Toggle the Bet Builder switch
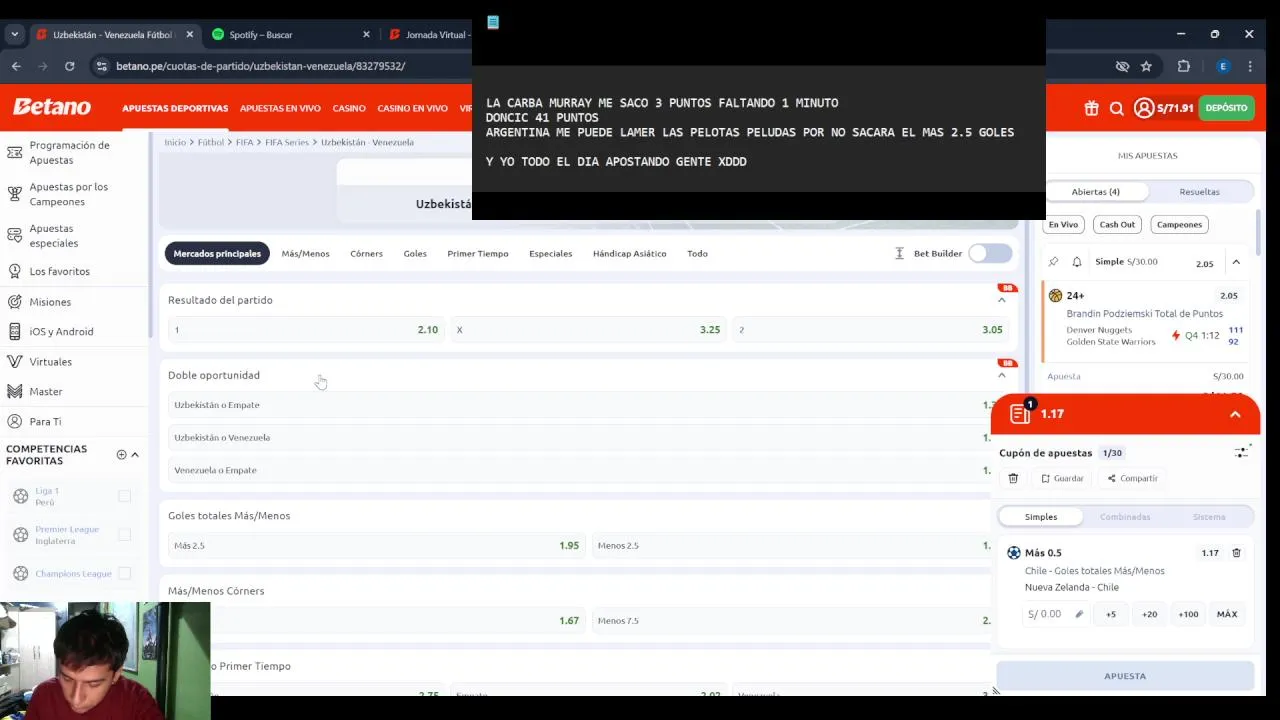The height and width of the screenshot is (720, 1280). pyautogui.click(x=990, y=253)
